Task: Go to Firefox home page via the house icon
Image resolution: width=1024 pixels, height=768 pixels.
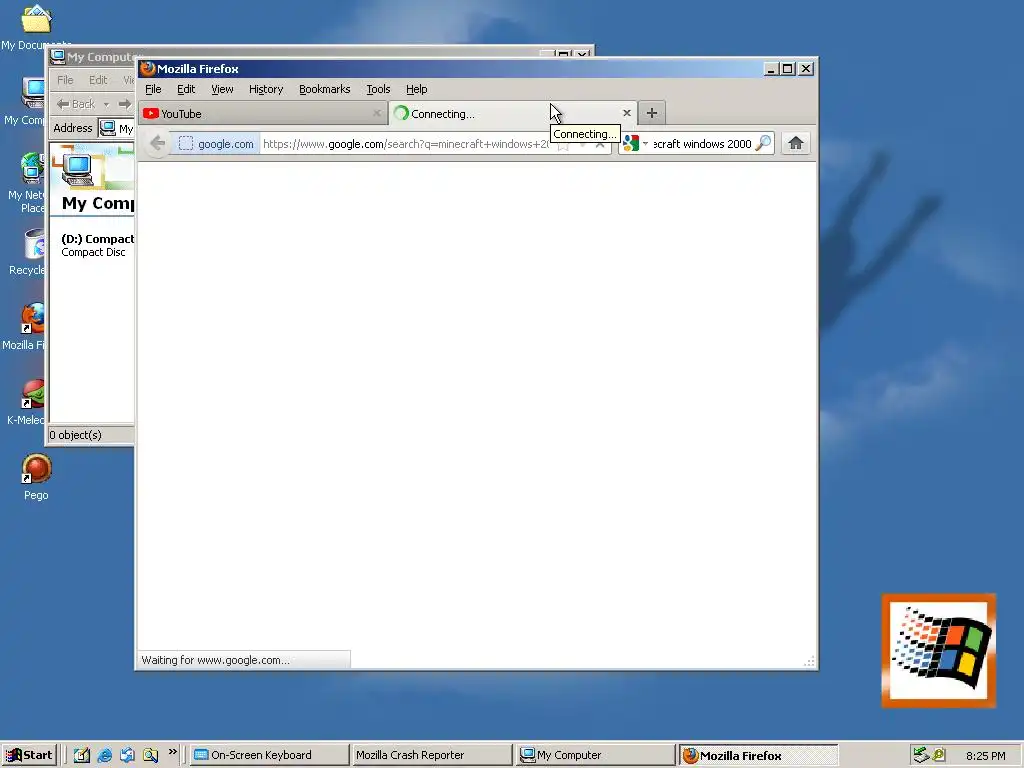Action: (x=795, y=144)
